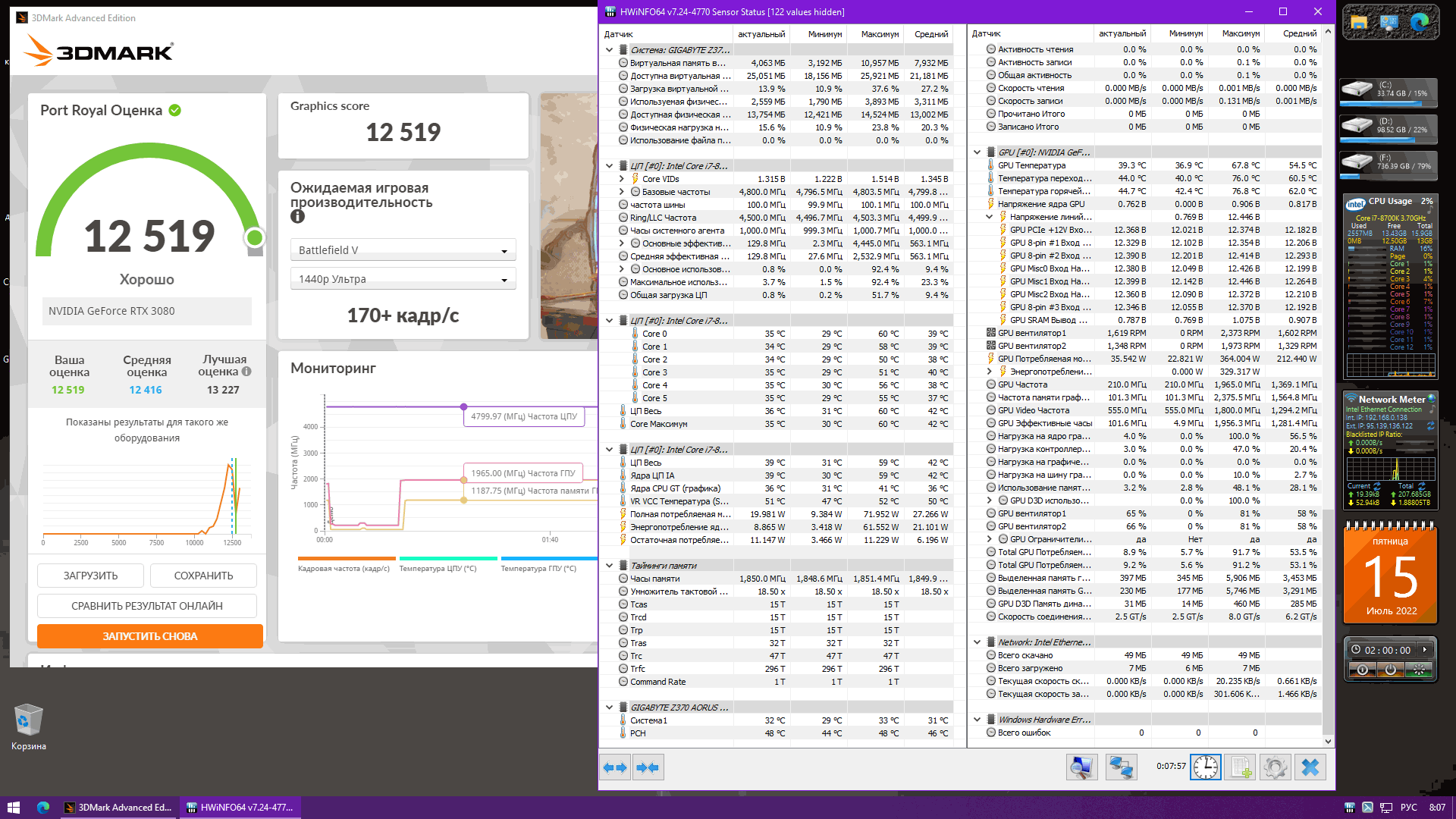
Task: Click the СОХРАНИТЬ button
Action: click(203, 576)
